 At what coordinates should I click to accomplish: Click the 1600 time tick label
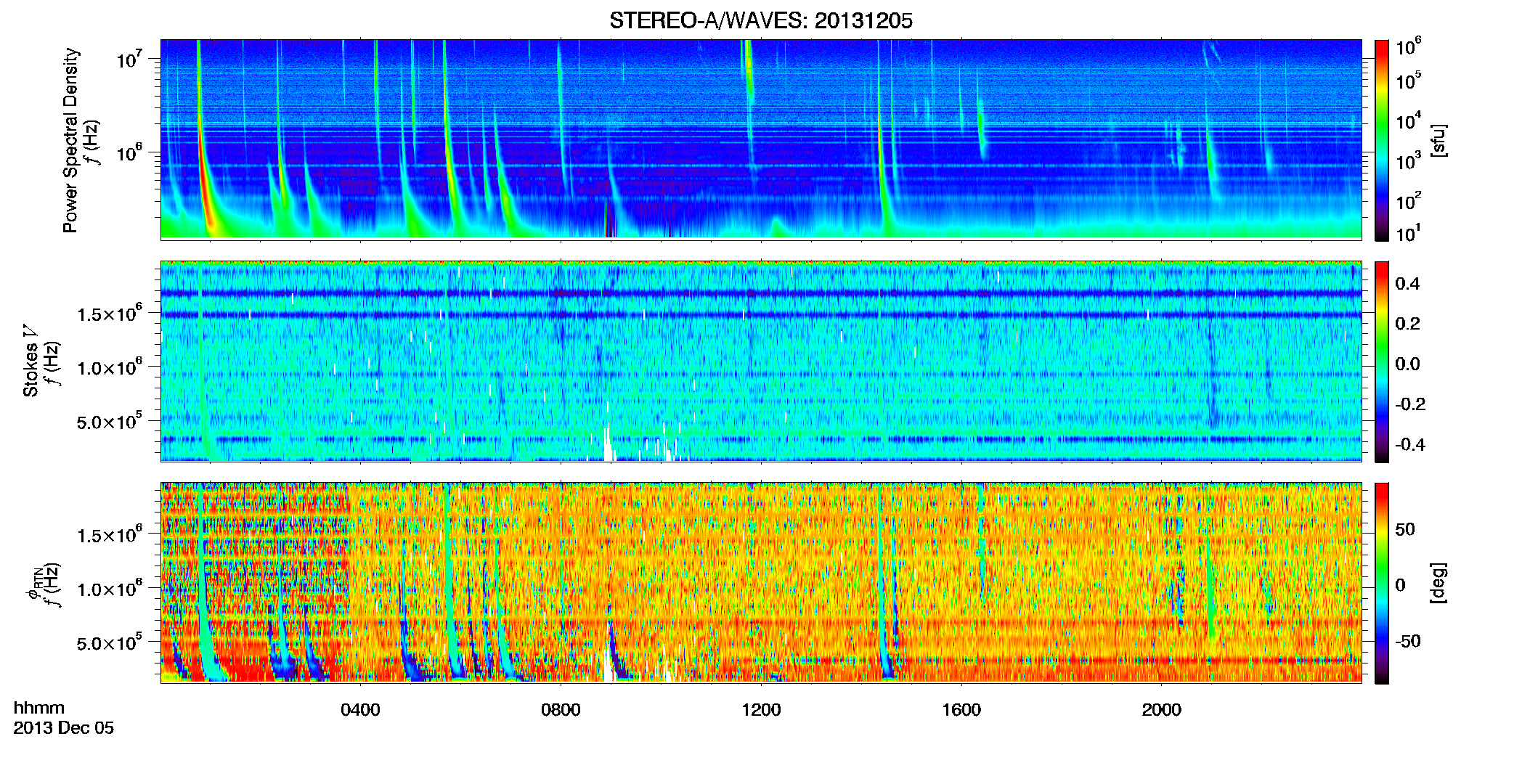point(961,710)
